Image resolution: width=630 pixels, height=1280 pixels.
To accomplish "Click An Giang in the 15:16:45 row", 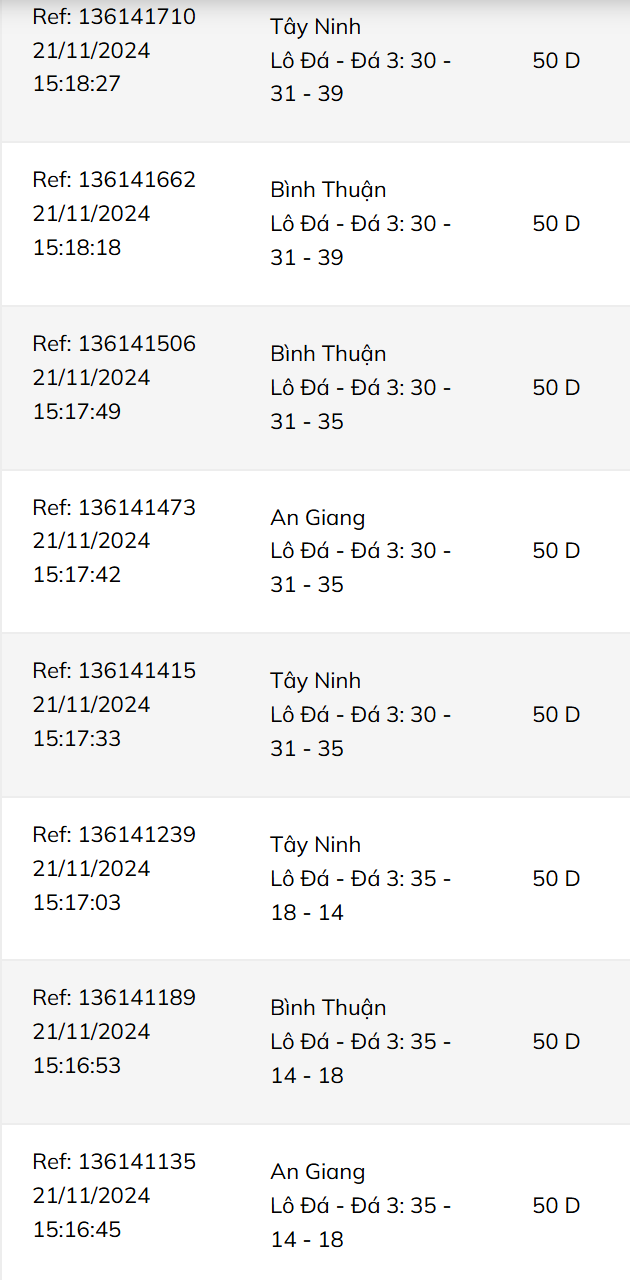I will point(317,1172).
